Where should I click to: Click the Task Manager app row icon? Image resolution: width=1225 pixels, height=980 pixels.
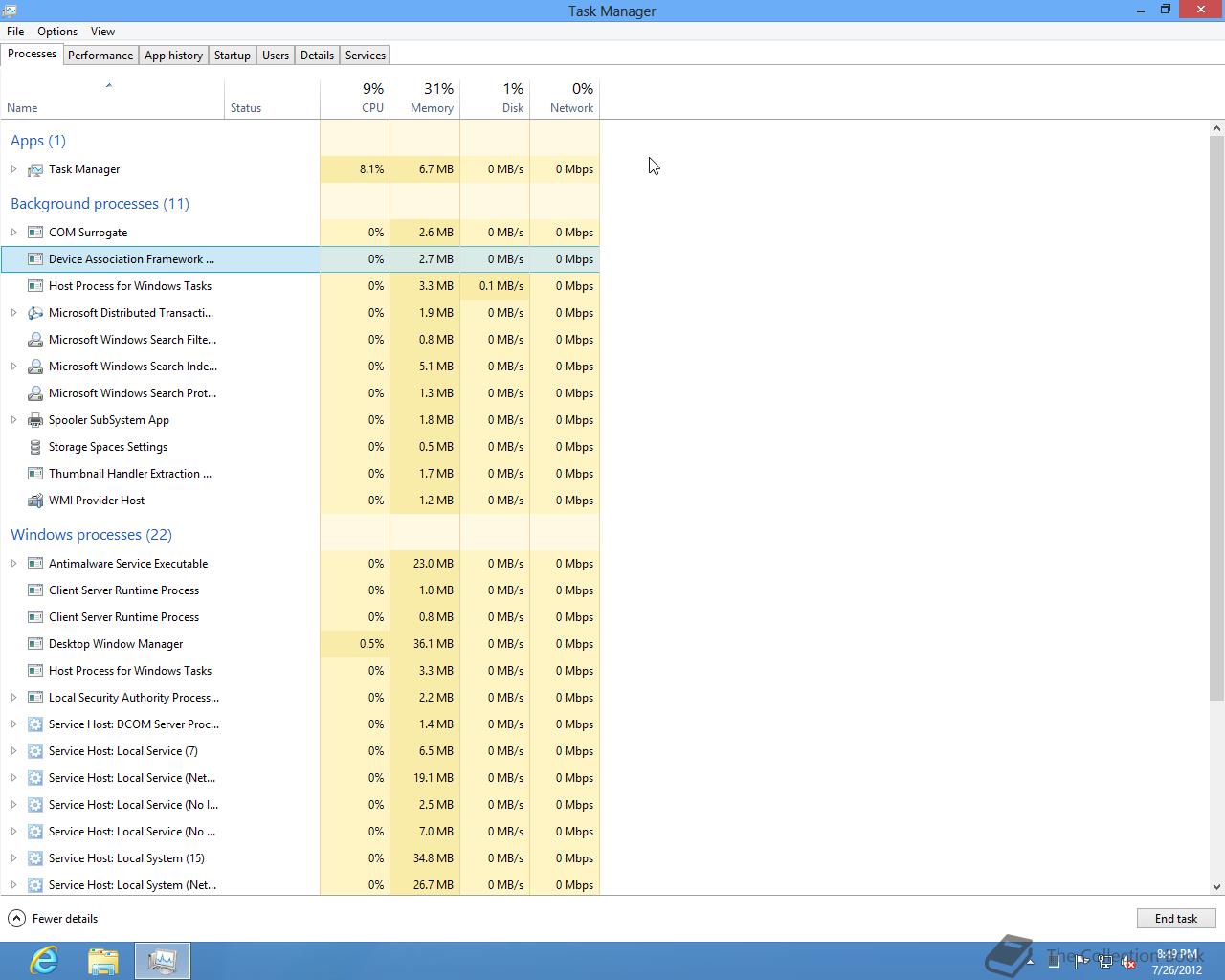pyautogui.click(x=35, y=169)
